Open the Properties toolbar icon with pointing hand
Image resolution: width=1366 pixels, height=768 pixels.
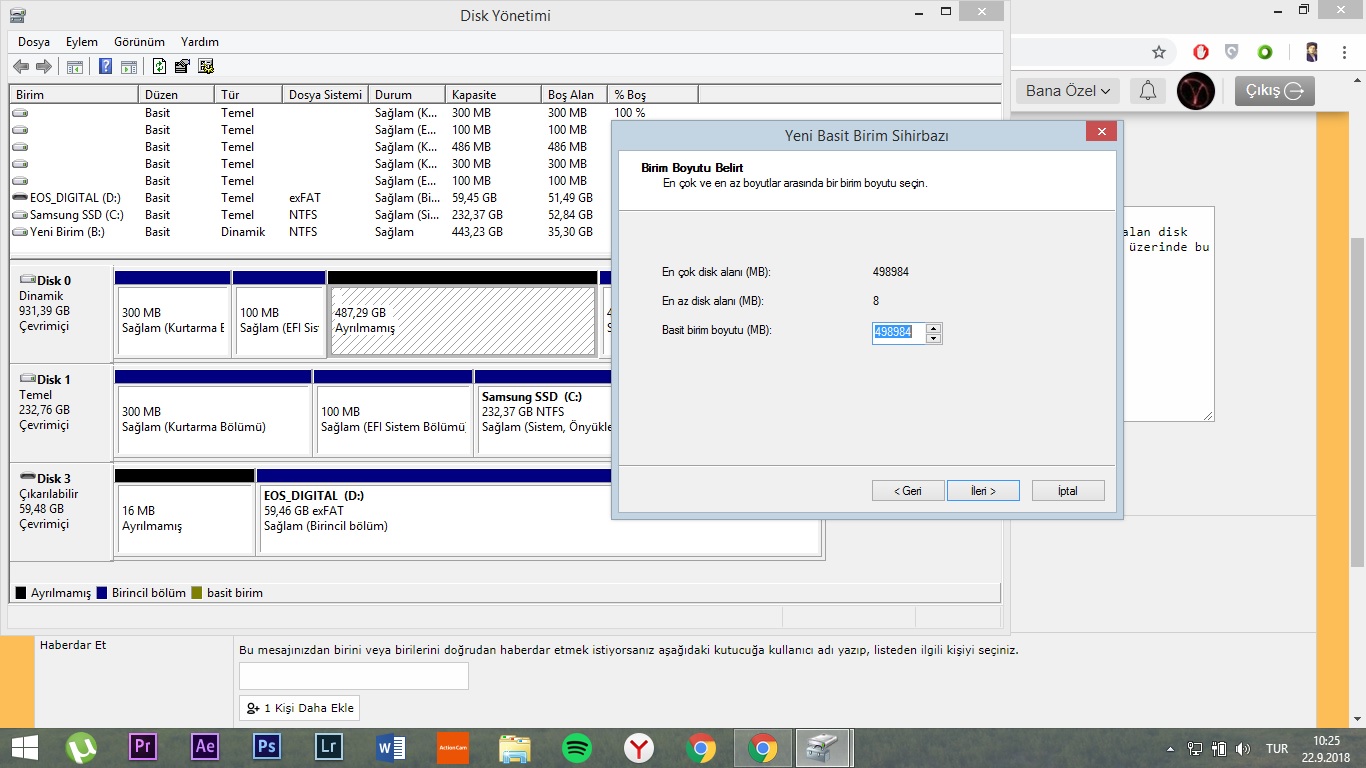(182, 67)
